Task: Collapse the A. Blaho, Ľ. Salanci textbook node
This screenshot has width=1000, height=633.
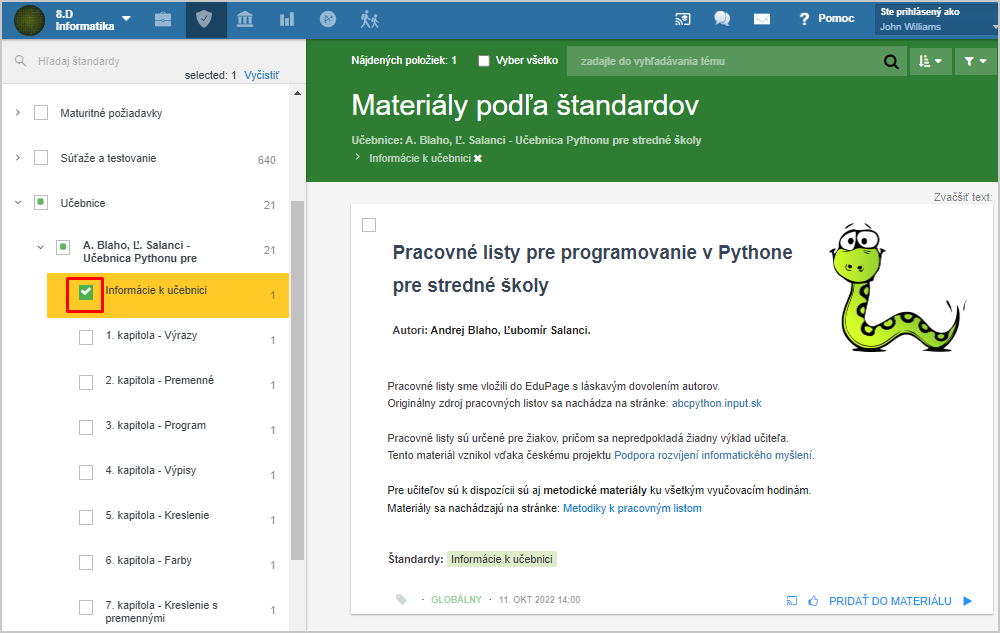Action: tap(40, 247)
